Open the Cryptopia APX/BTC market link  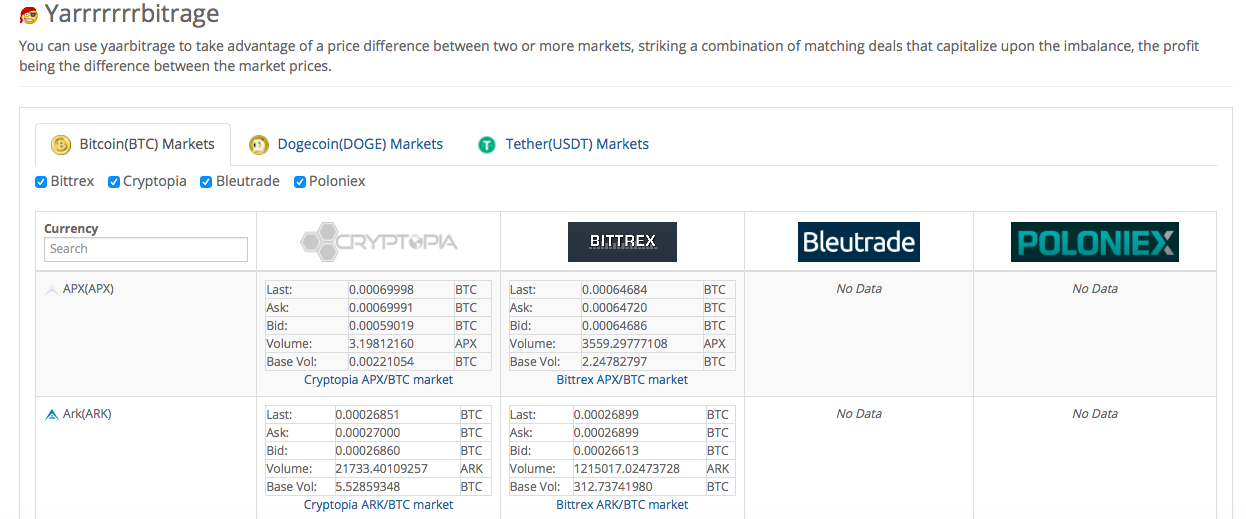tap(378, 380)
